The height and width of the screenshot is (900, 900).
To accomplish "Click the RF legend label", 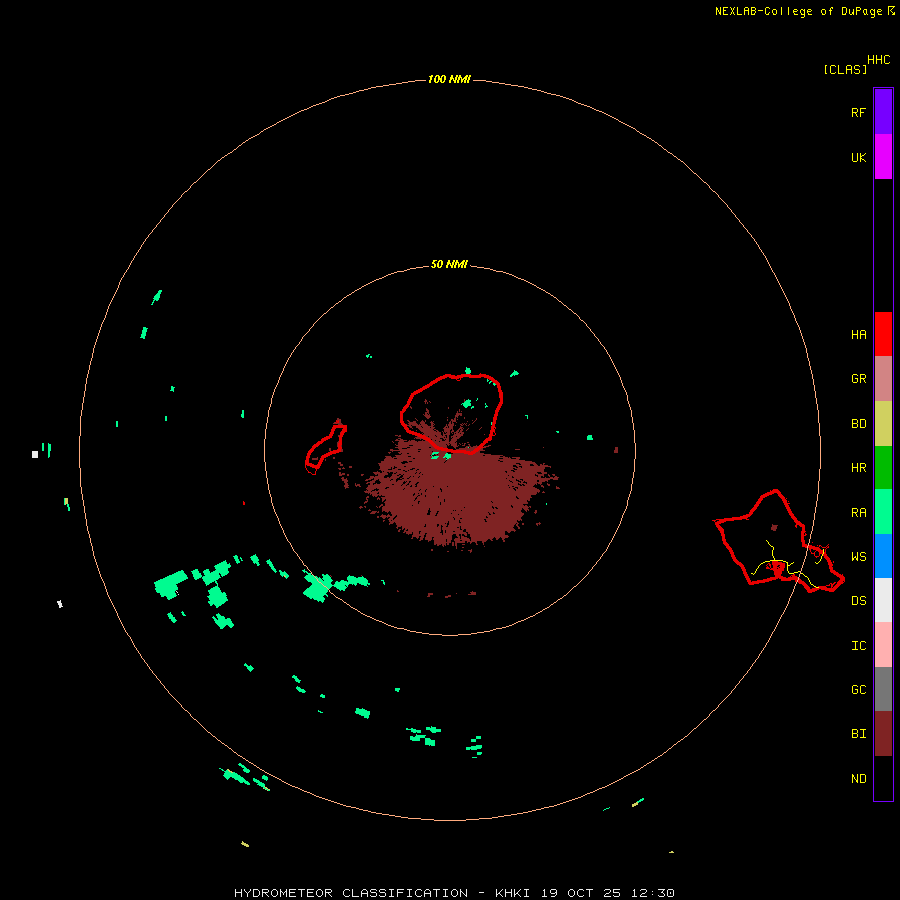I will click(x=858, y=112).
